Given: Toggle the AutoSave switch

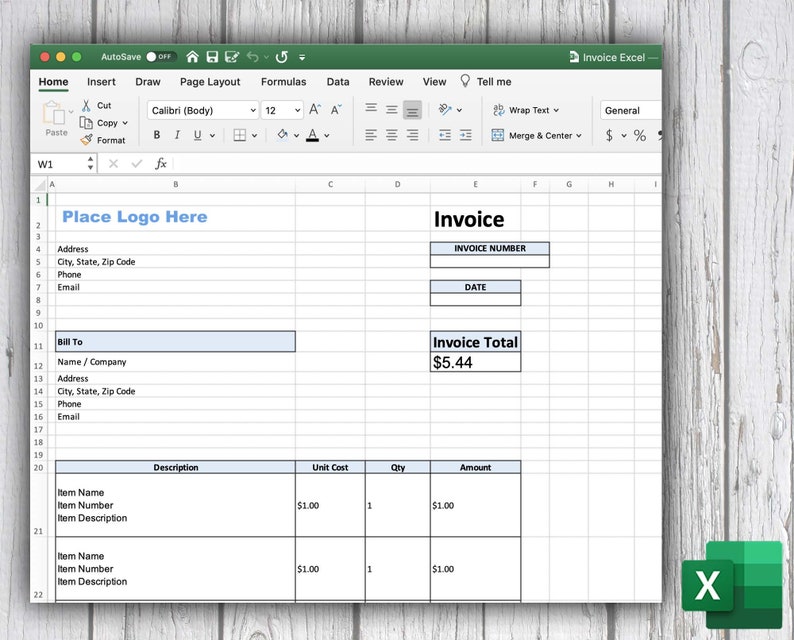Looking at the screenshot, I should [161, 57].
